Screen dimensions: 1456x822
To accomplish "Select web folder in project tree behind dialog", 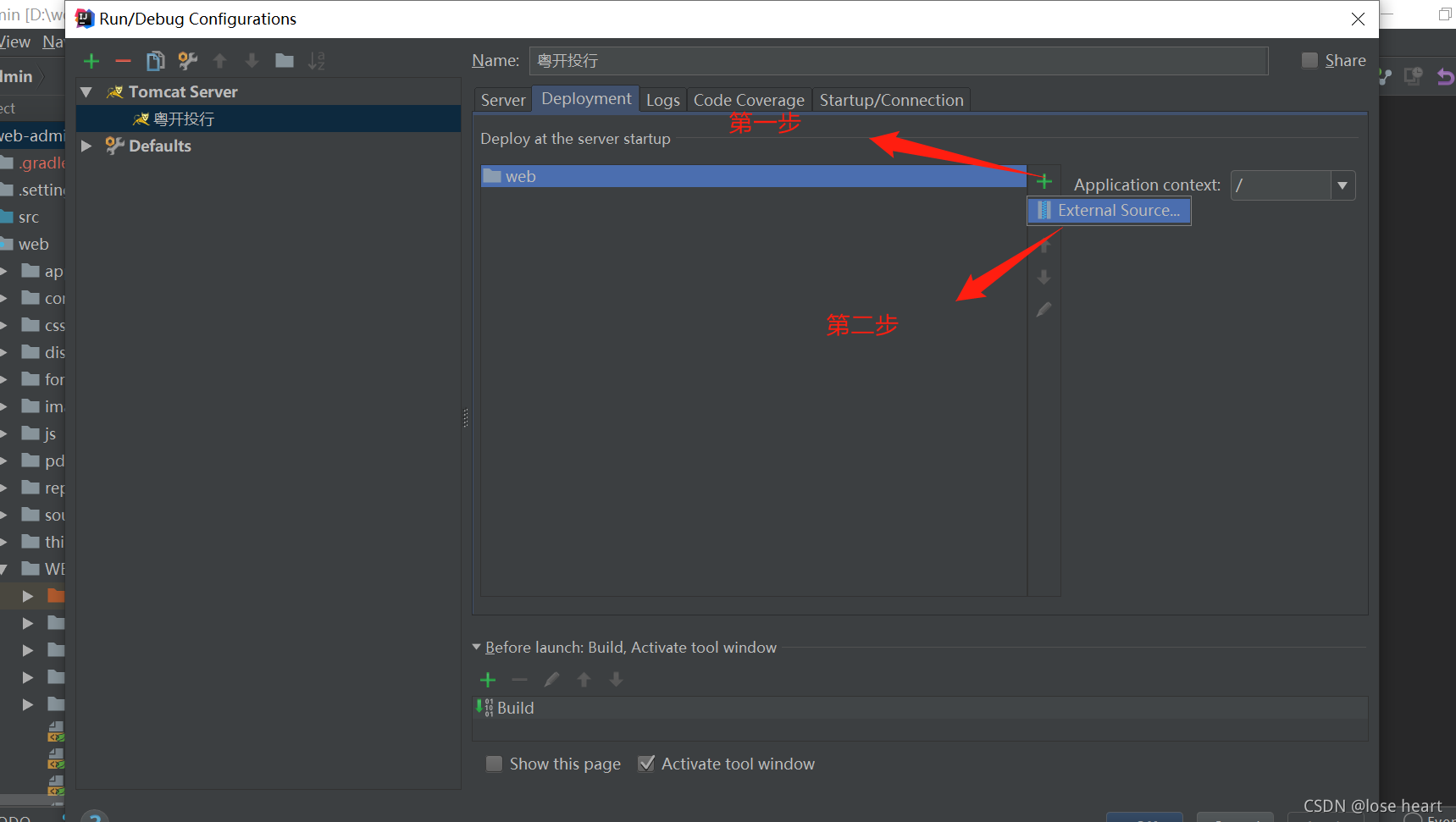I will coord(34,245).
